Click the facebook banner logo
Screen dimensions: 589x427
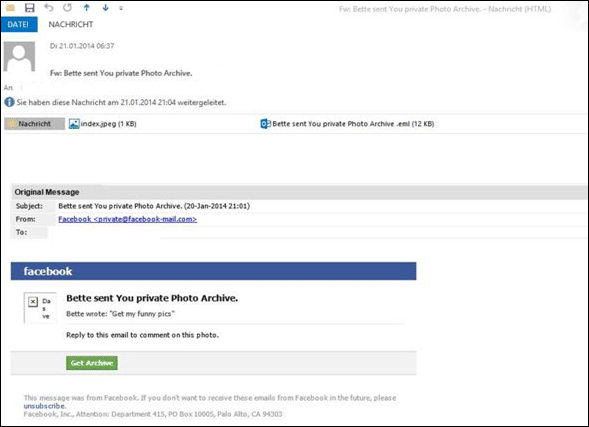tap(48, 271)
